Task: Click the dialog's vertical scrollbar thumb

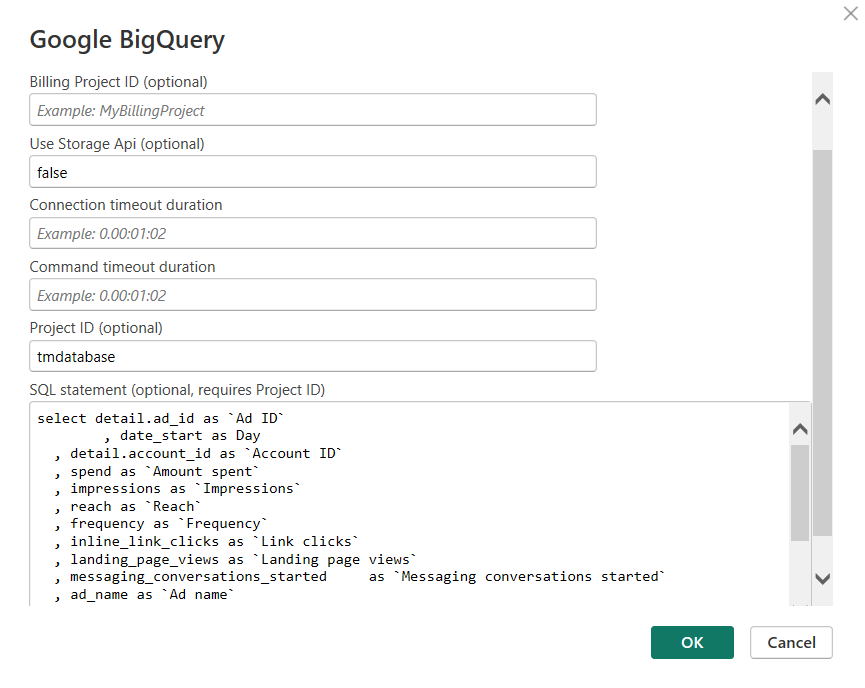Action: click(x=823, y=342)
